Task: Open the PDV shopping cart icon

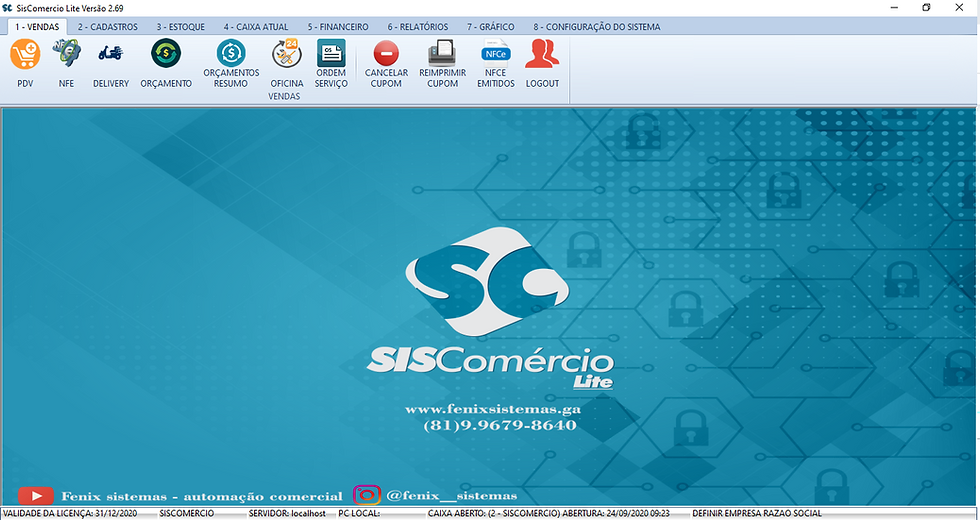Action: [25, 54]
